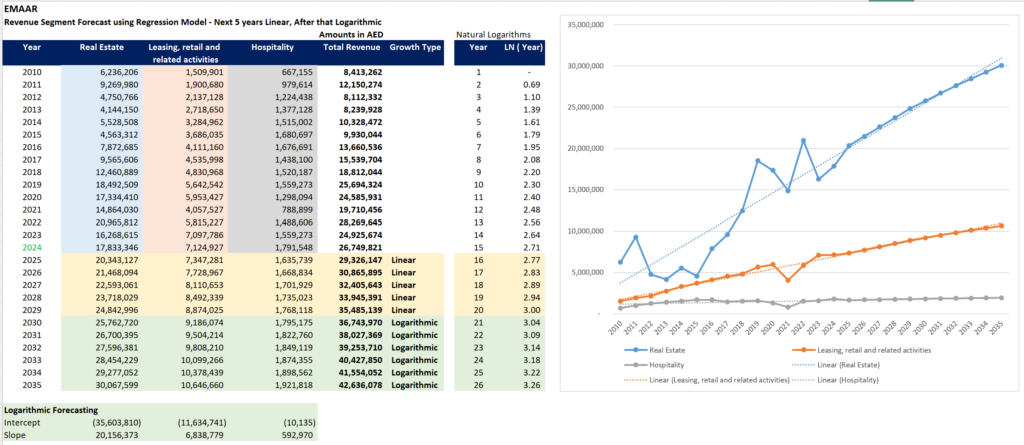This screenshot has height=445, width=1024.
Task: Select the Real Estate column header
Action: point(100,47)
